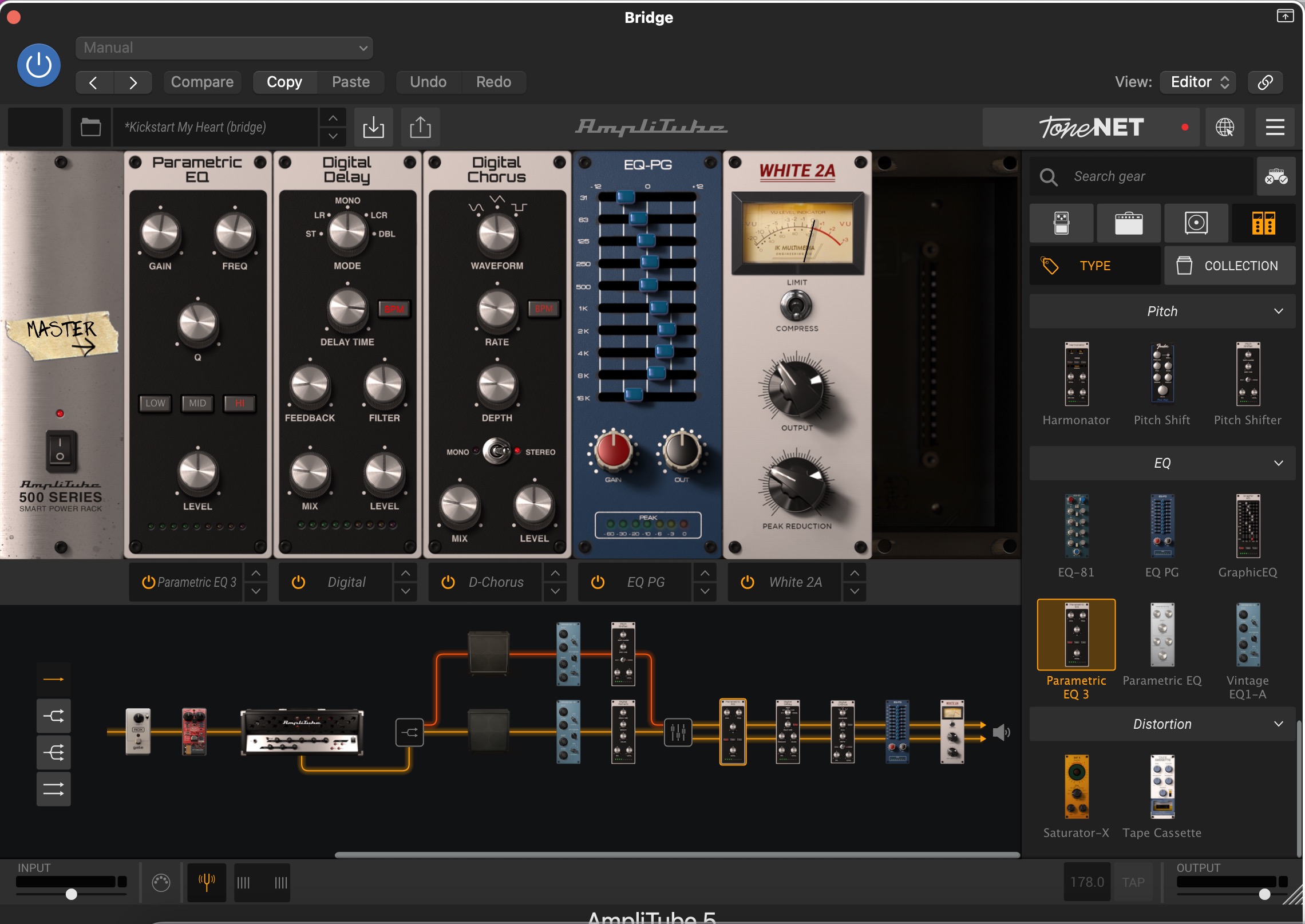Select the single serial signal routing icon
The width and height of the screenshot is (1305, 924).
point(54,680)
